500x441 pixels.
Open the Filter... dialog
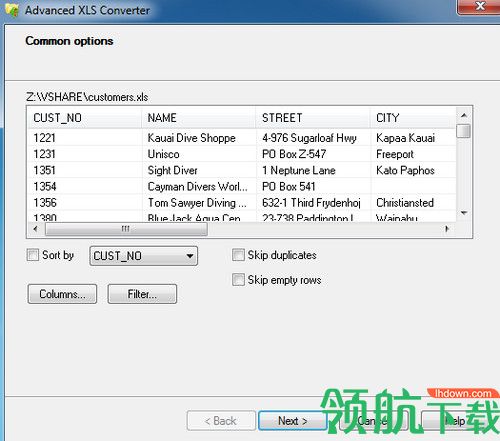(142, 294)
